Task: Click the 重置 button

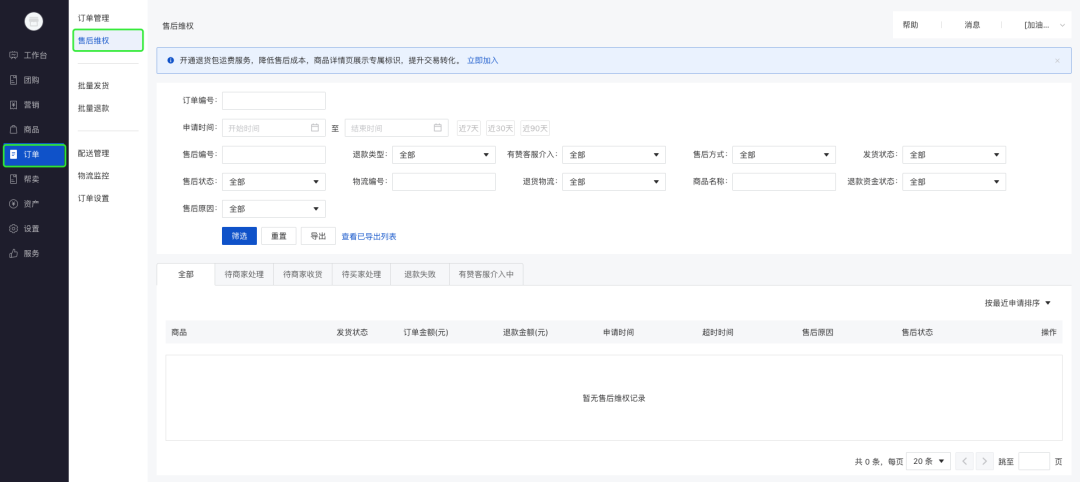Action: [x=279, y=236]
